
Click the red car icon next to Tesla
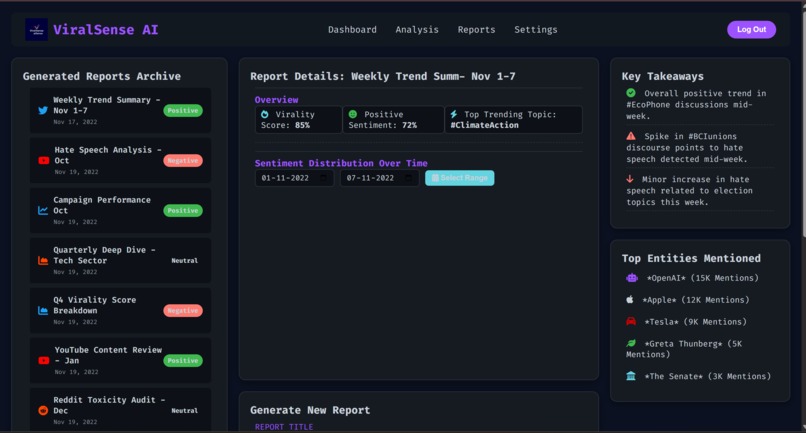631,321
